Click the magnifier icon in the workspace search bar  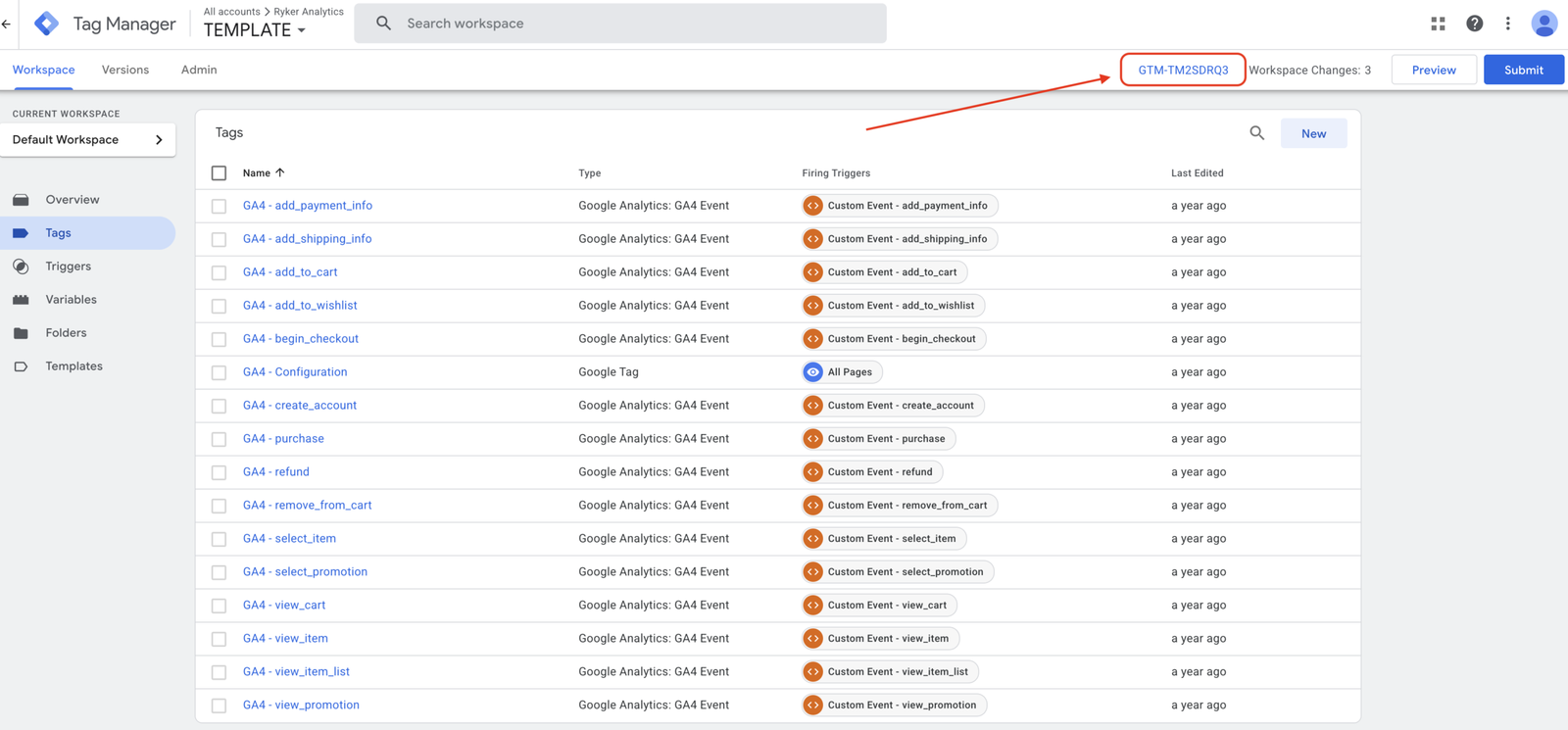(x=383, y=23)
